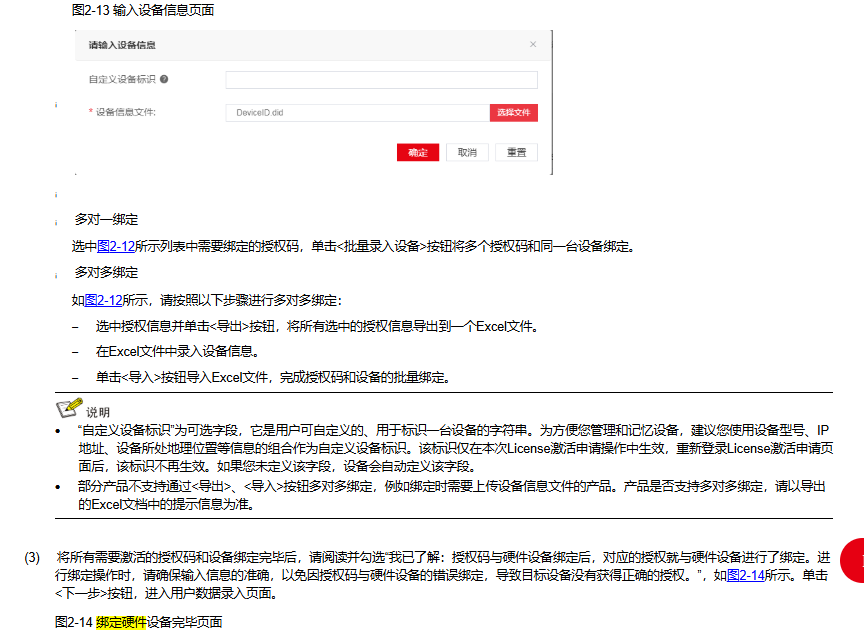
Task: Open the 图2-14 link in step 3
Action: pyautogui.click(x=745, y=575)
